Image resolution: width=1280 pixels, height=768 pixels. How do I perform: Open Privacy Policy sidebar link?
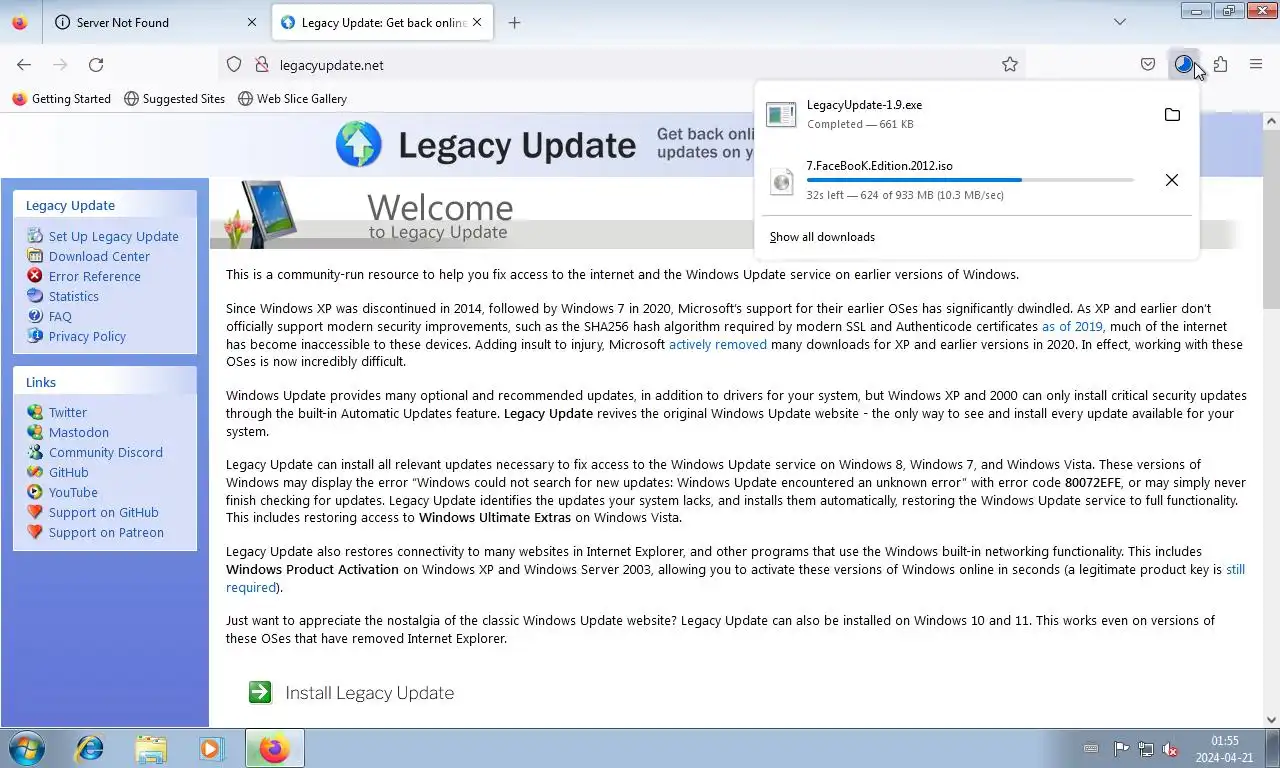click(87, 336)
